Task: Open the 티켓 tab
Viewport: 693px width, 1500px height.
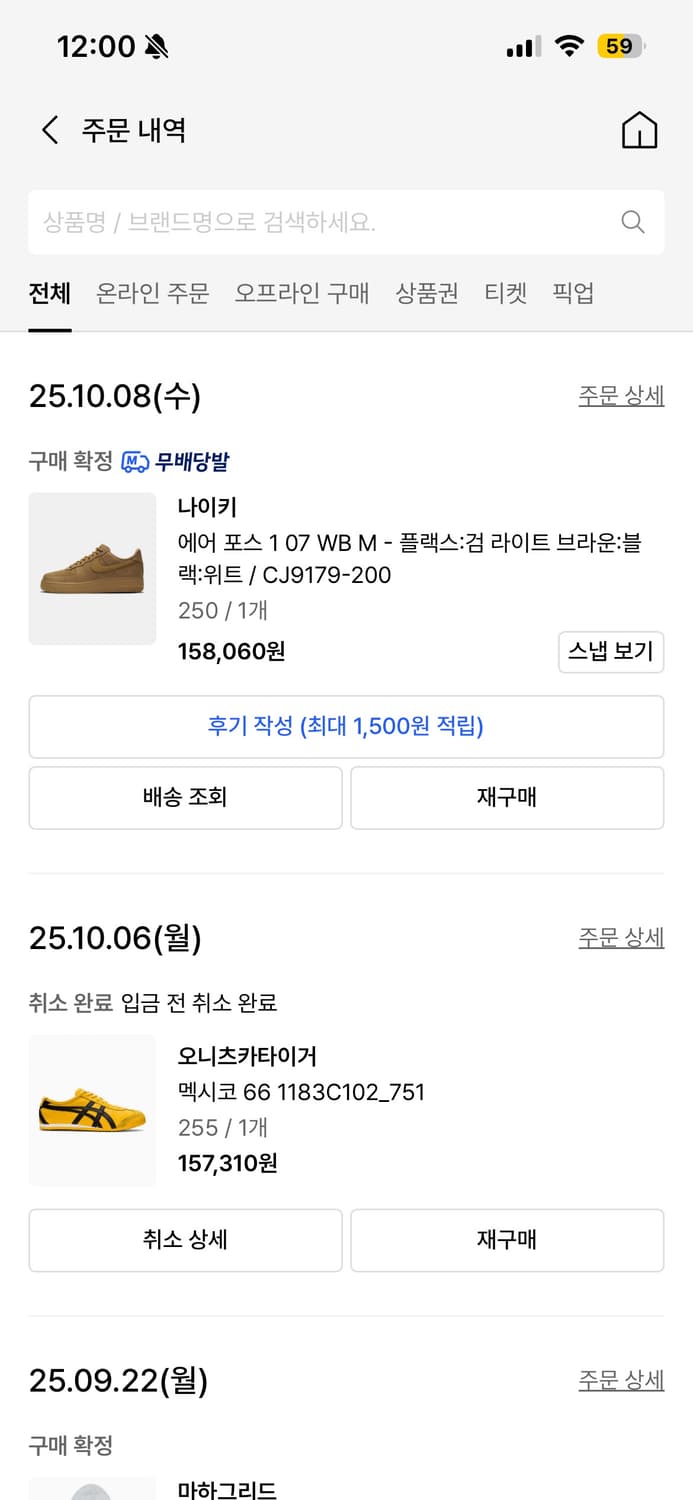Action: pyautogui.click(x=505, y=294)
